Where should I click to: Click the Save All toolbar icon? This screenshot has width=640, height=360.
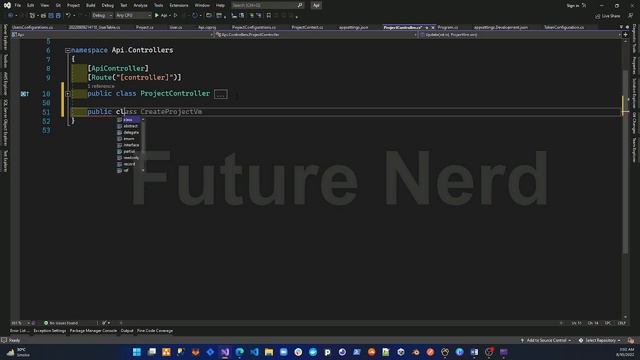tap(58, 16)
